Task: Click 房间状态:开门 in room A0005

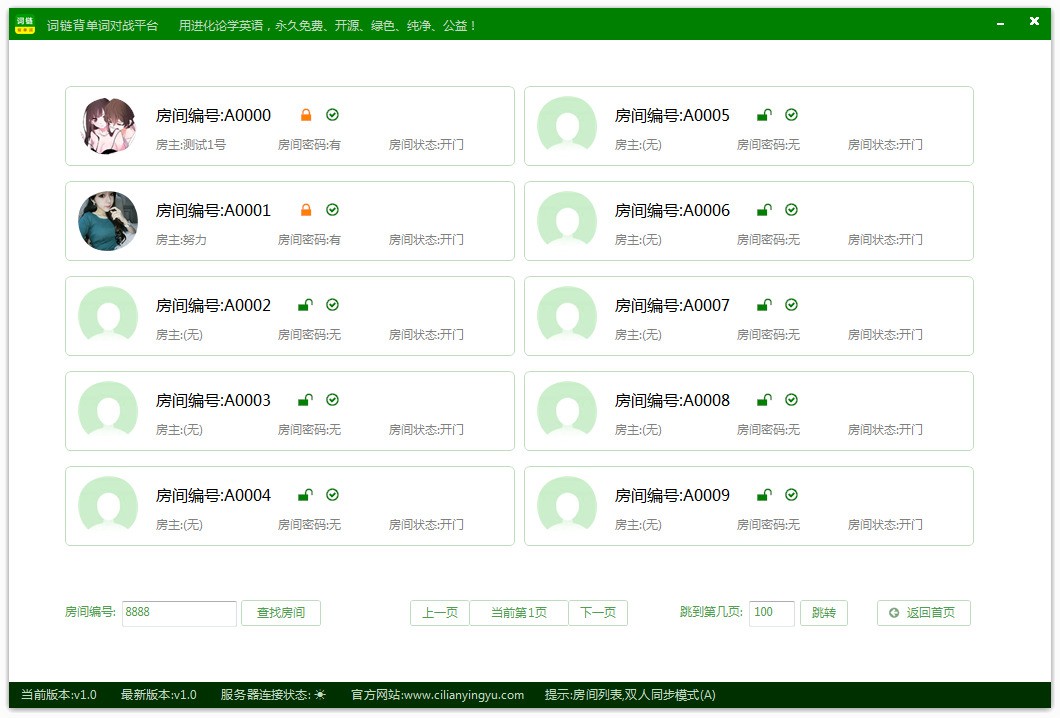Action: [x=885, y=145]
